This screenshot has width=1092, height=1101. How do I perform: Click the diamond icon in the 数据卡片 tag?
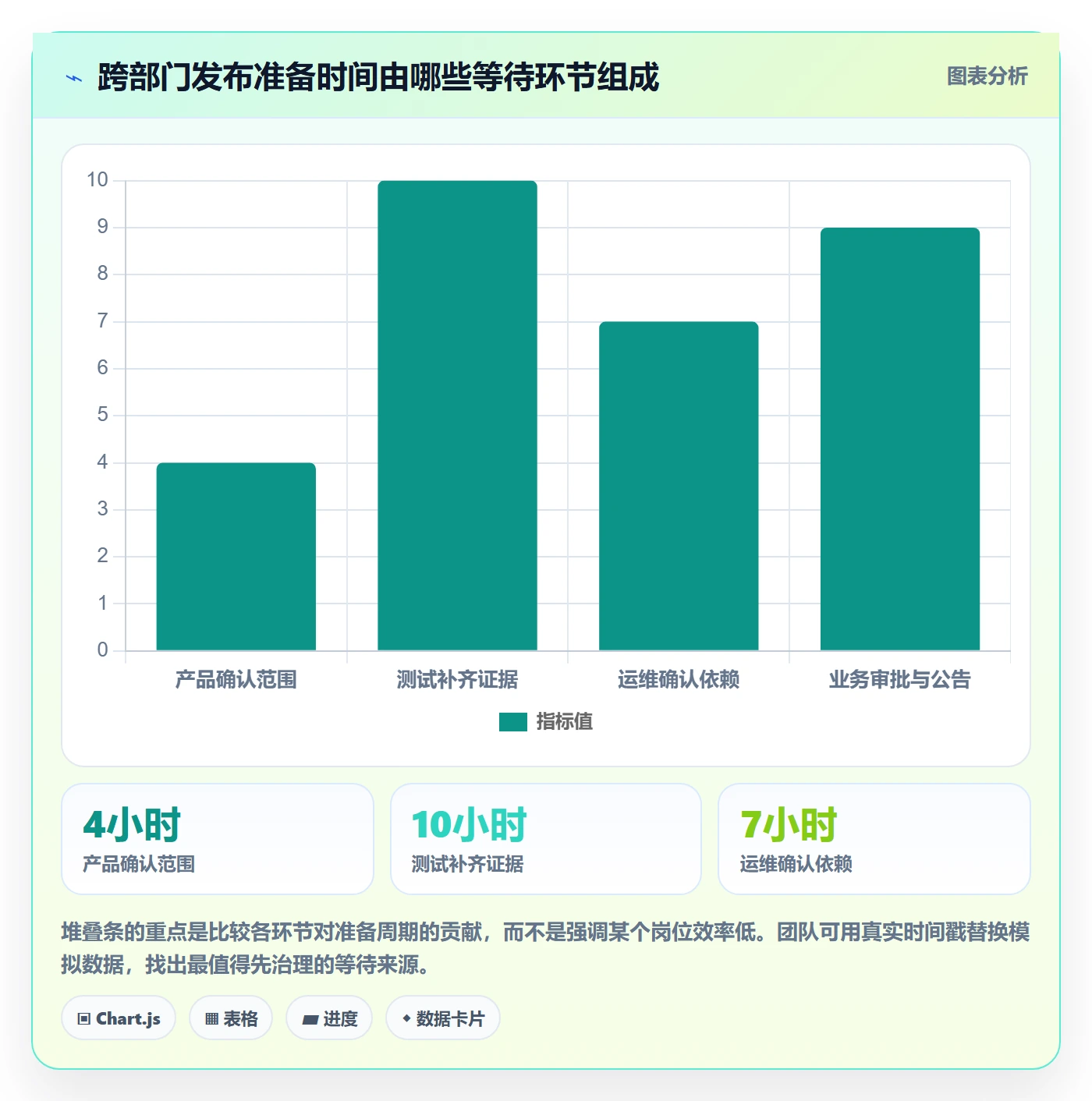tap(406, 1018)
